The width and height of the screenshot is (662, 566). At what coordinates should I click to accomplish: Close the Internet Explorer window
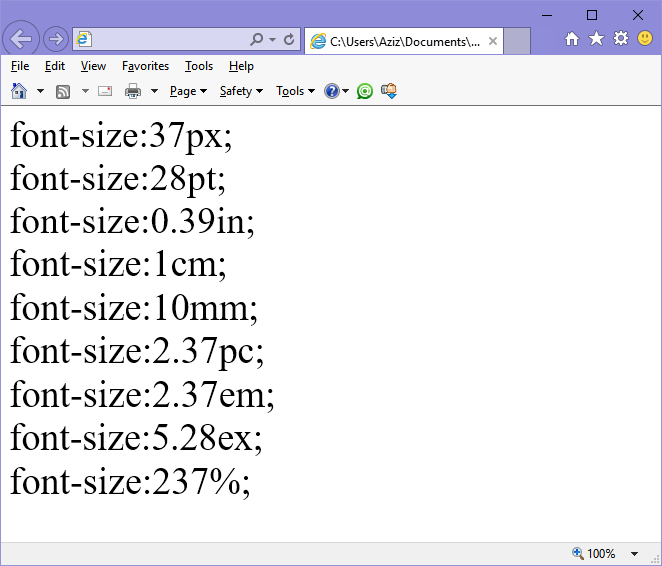pos(638,15)
